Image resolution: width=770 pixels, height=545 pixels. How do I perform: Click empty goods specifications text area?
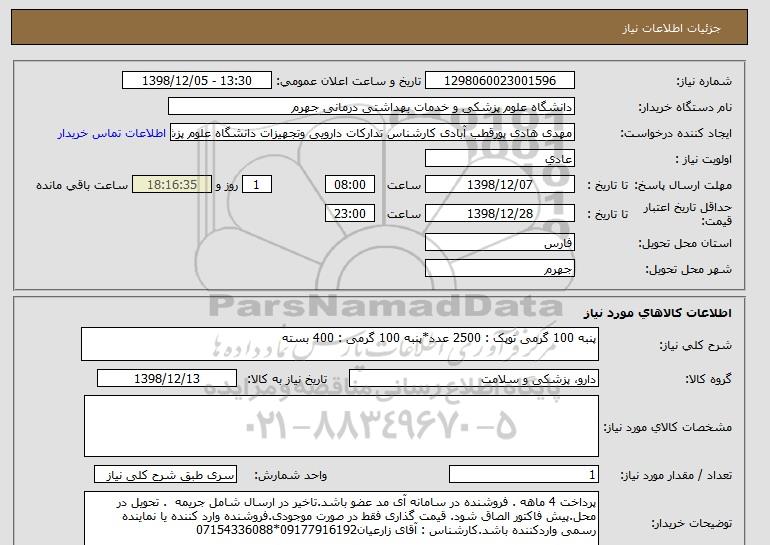pos(341,426)
